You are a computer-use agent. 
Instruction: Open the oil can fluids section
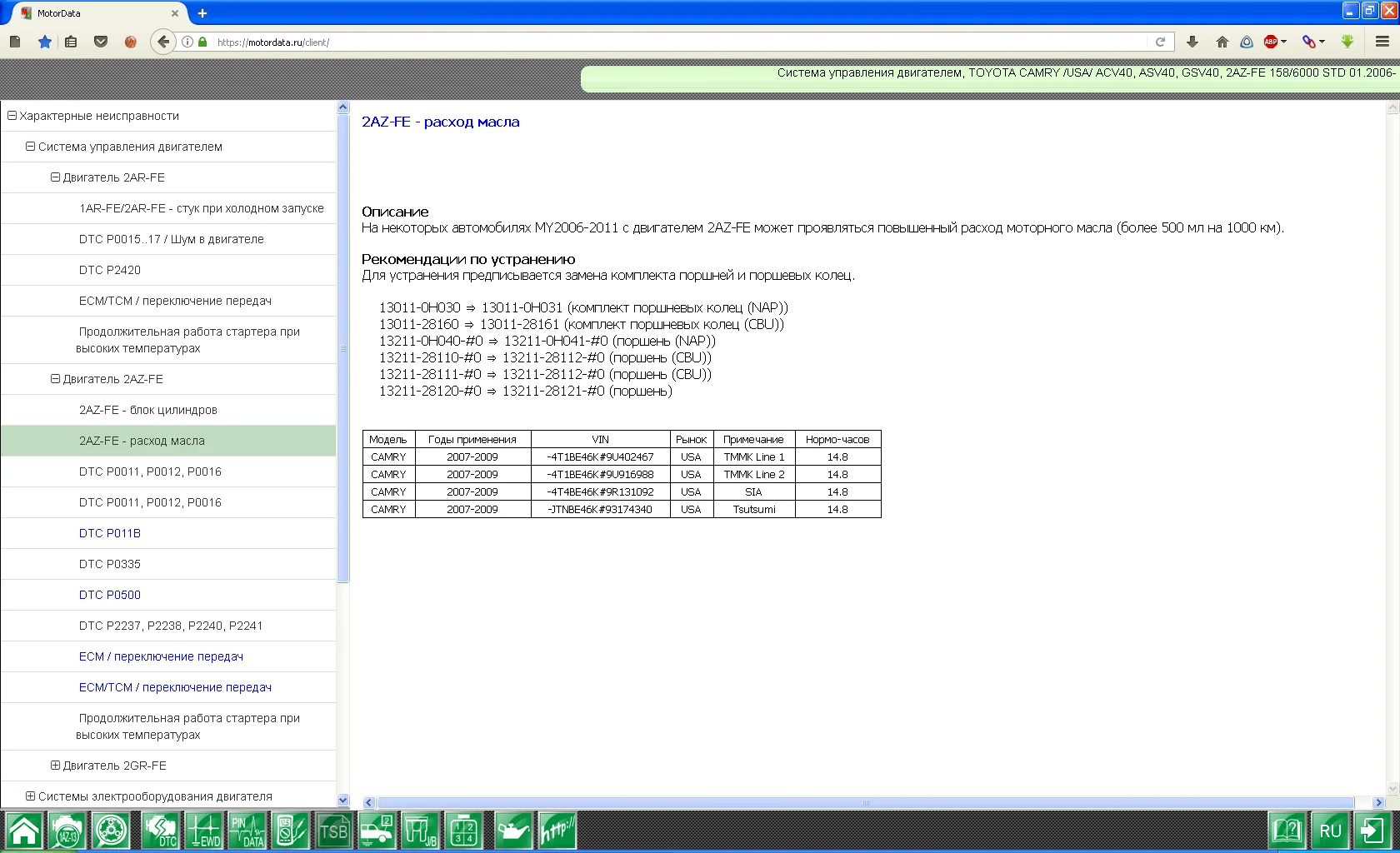(x=513, y=831)
